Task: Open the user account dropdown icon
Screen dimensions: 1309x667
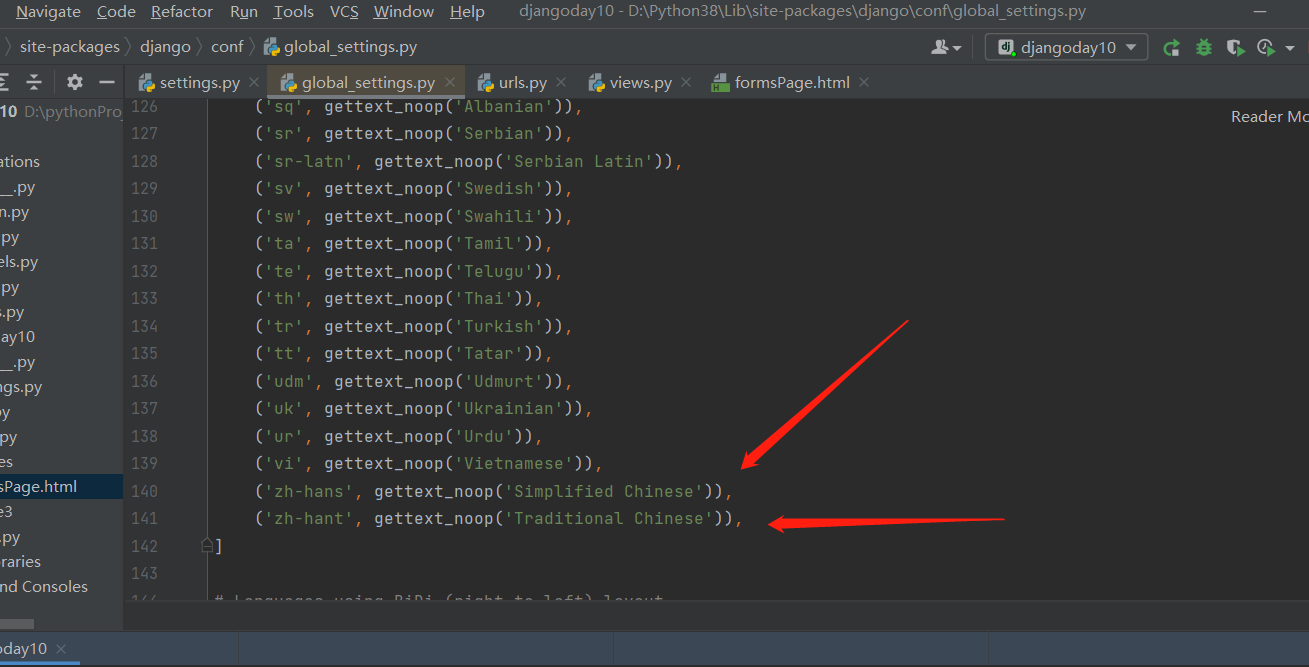Action: tap(945, 47)
